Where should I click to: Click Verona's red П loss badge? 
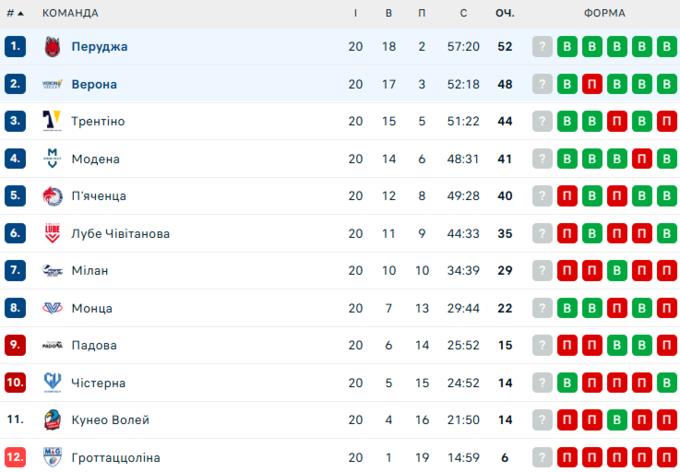click(592, 84)
